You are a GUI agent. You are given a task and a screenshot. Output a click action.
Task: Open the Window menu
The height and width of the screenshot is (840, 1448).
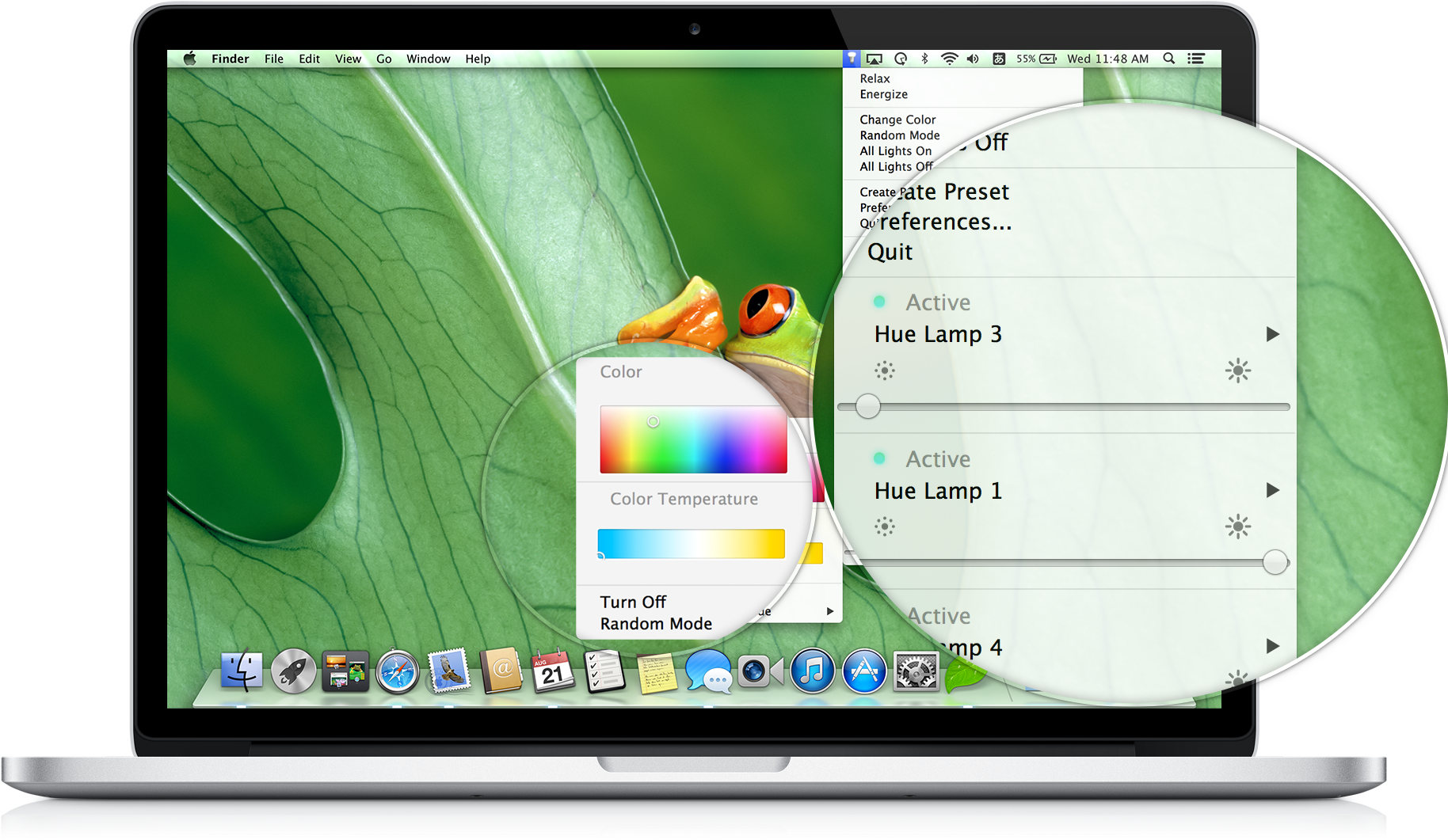429,59
